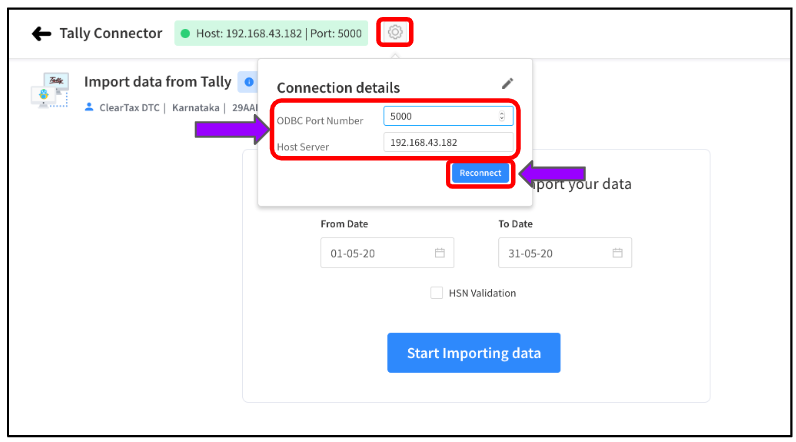Click the Import data from Tally heading
This screenshot has height=442, width=796.
point(157,82)
